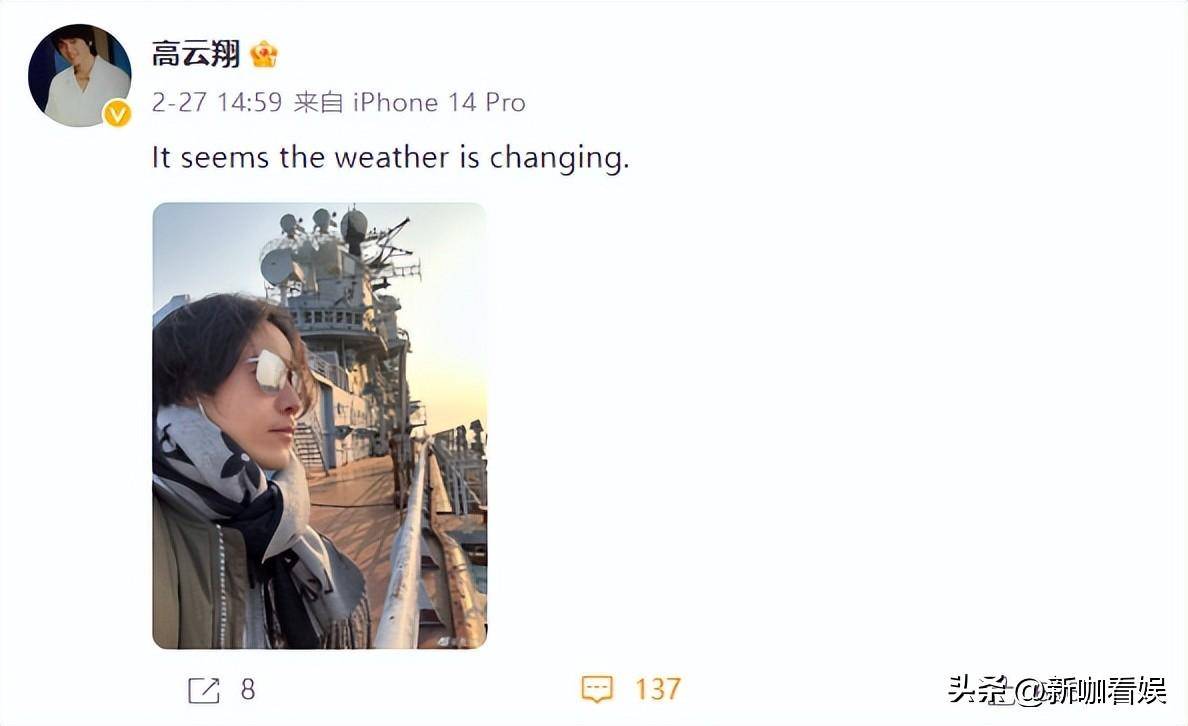
Task: Click the post text about the weather changing
Action: [x=390, y=158]
